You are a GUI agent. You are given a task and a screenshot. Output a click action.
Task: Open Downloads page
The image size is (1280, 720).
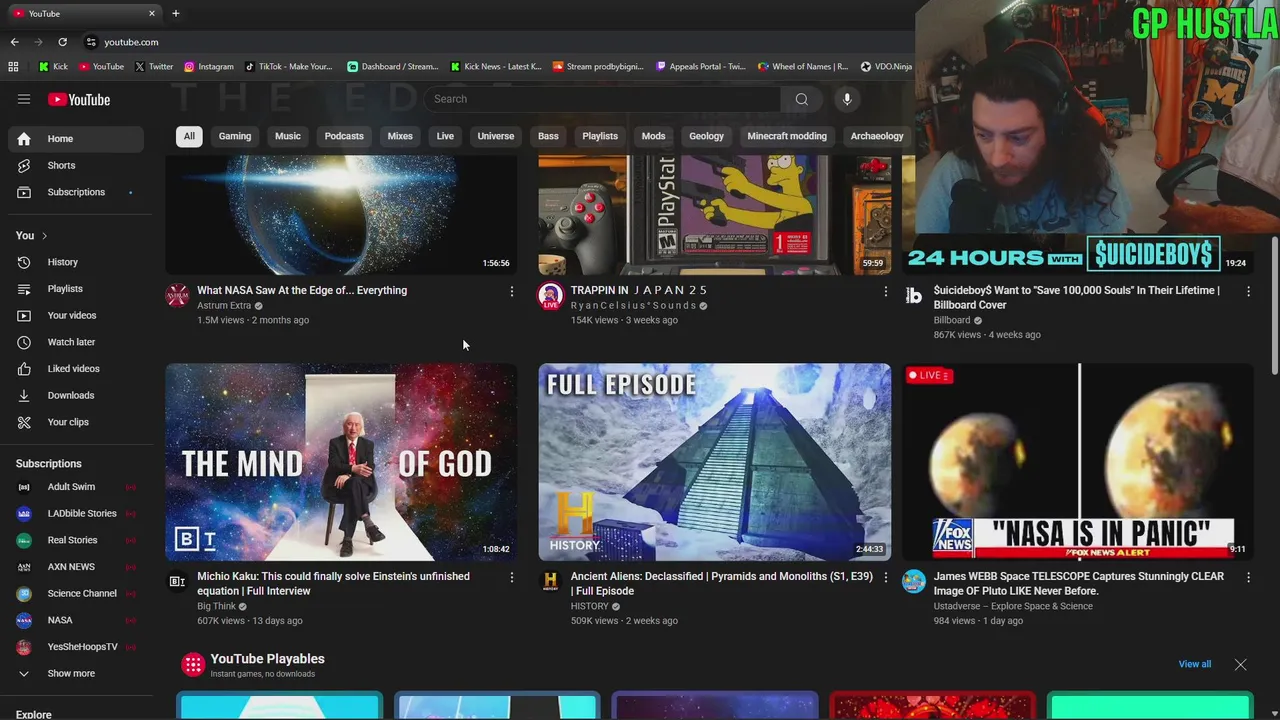click(x=78, y=395)
